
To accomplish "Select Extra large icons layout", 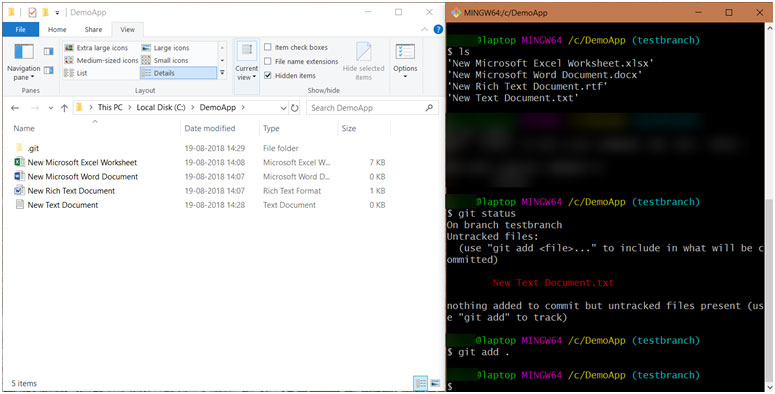I will (x=96, y=48).
